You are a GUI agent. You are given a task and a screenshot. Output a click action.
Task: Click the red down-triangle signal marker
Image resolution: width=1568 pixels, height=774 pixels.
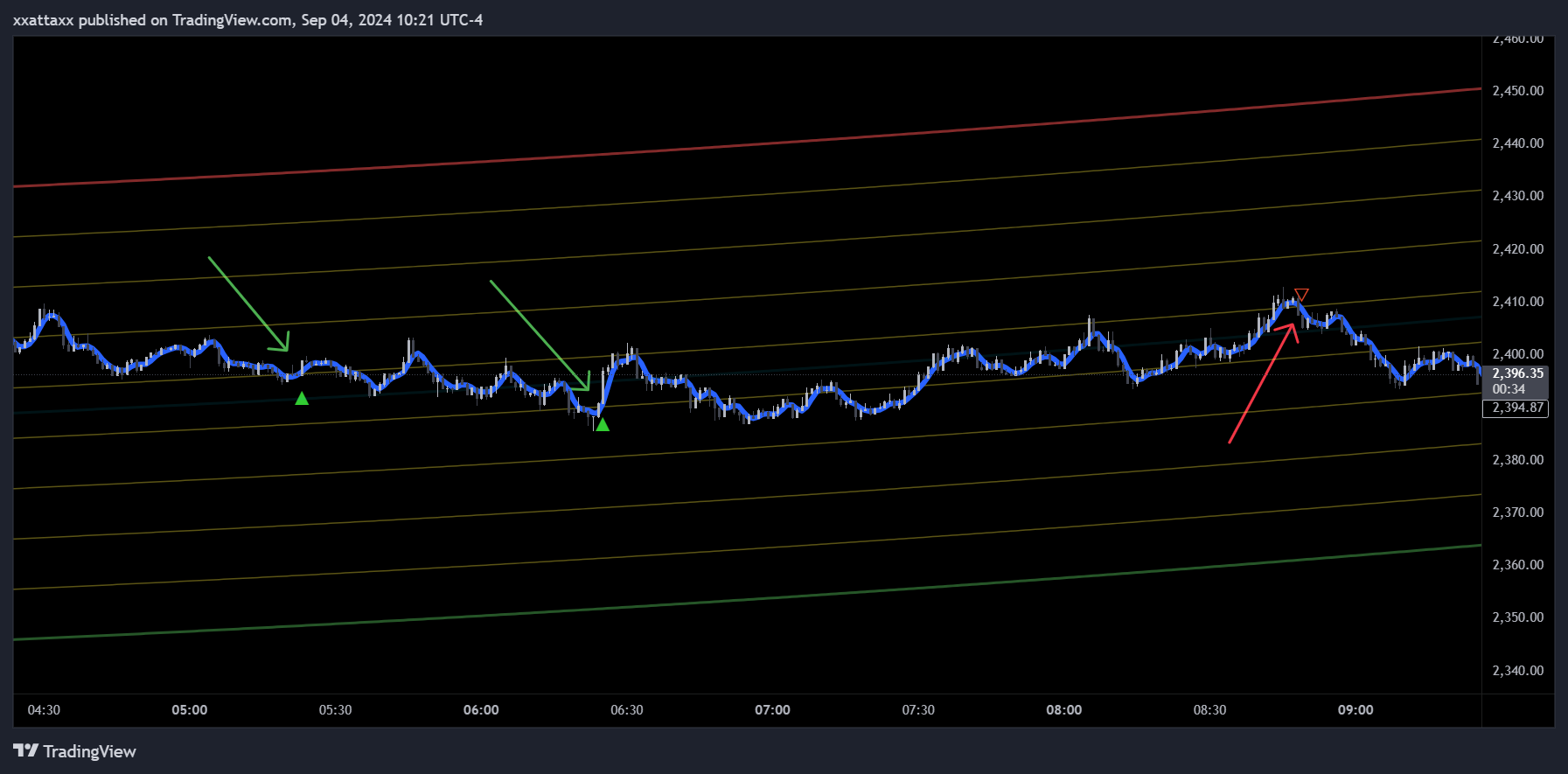1301,295
